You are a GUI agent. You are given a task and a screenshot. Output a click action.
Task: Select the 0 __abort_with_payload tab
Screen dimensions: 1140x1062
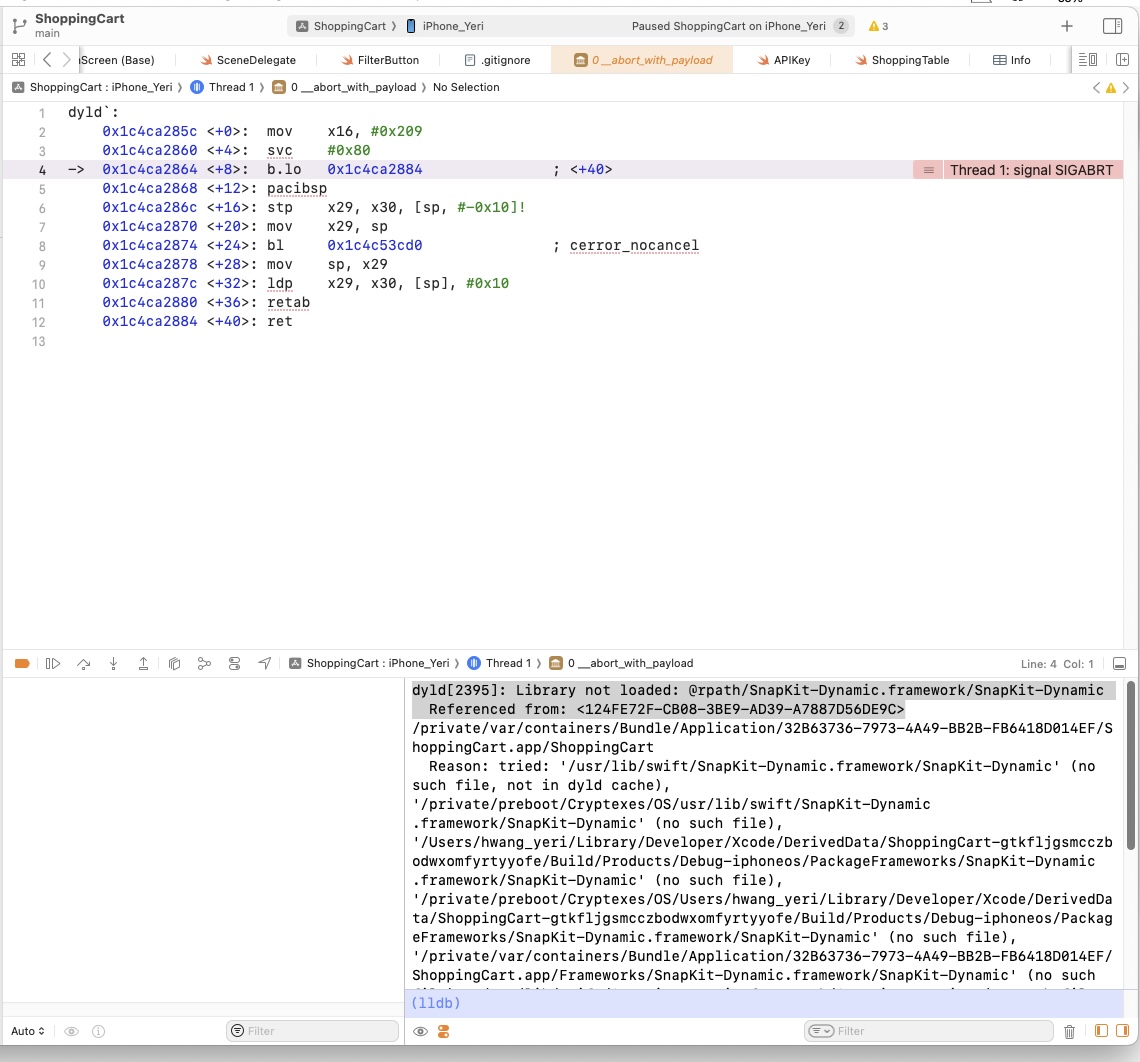point(643,60)
